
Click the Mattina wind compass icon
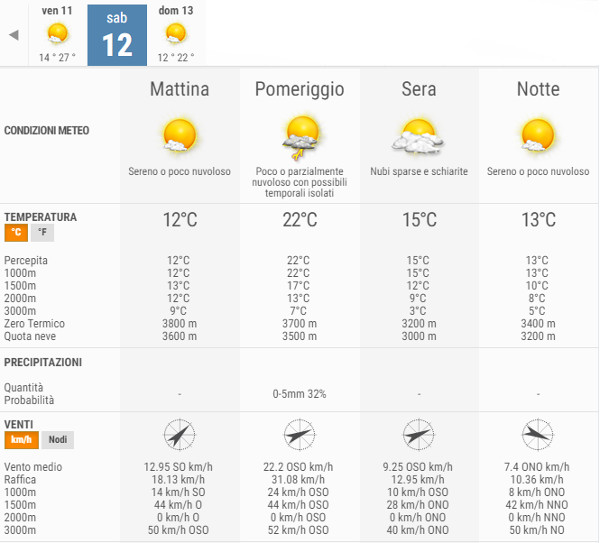point(179,435)
